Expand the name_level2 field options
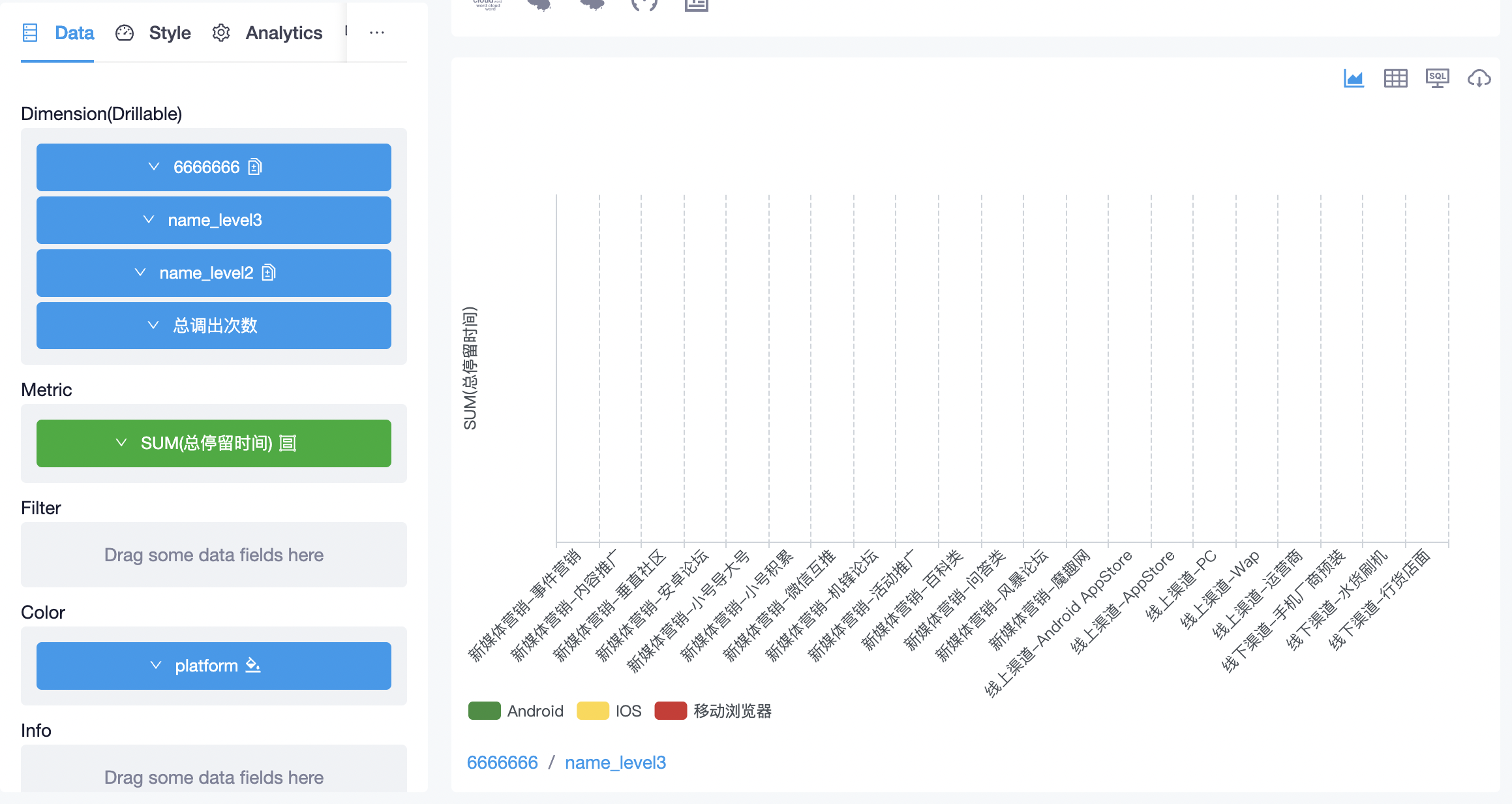Image resolution: width=1512 pixels, height=804 pixels. 140,273
